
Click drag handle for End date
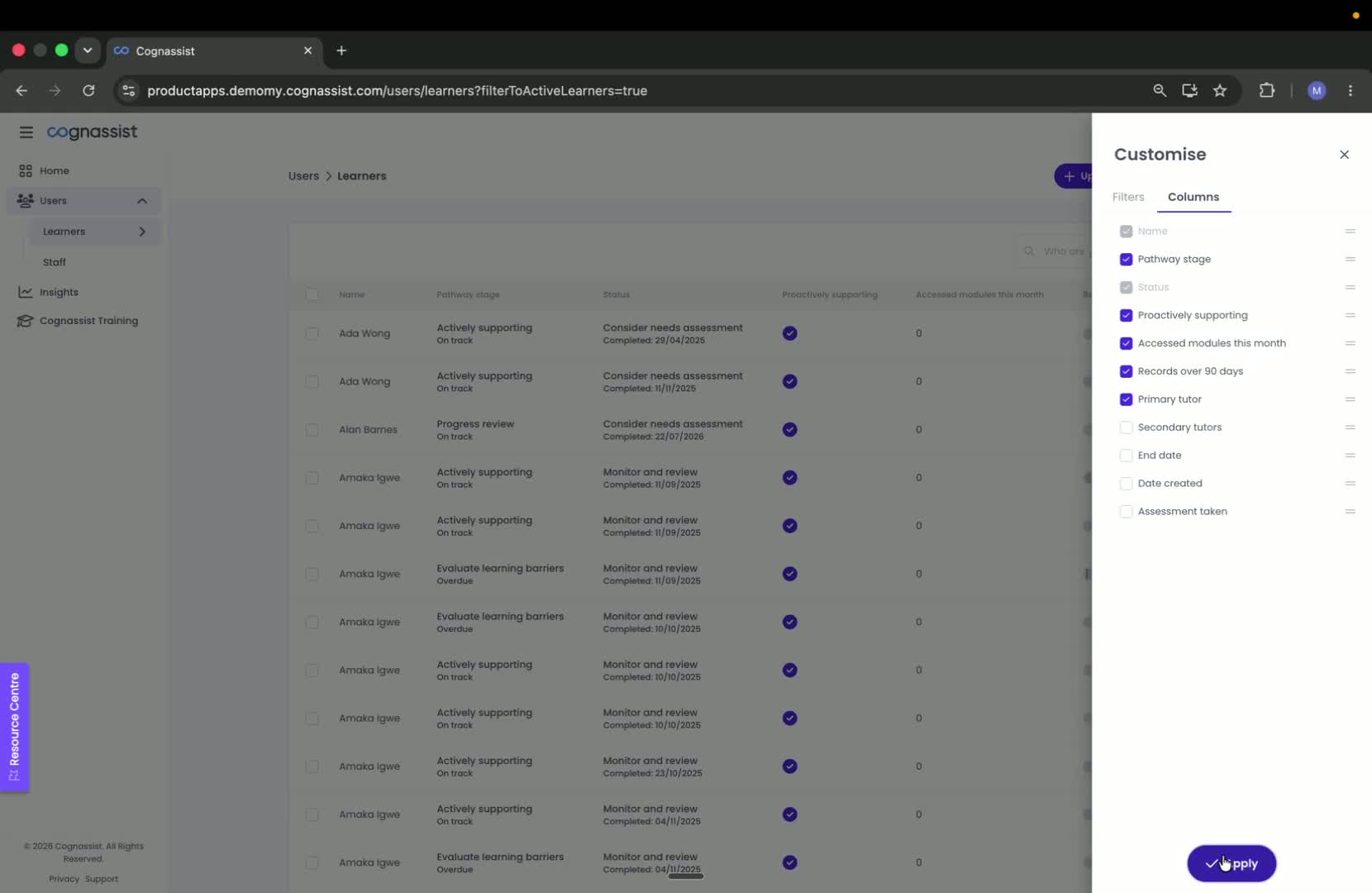coord(1350,456)
